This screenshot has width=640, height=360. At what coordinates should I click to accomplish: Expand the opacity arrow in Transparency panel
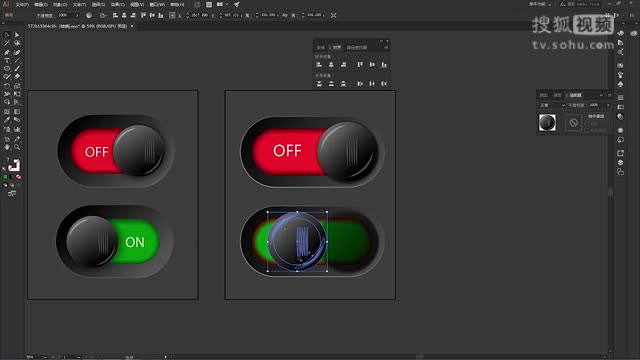[608, 105]
